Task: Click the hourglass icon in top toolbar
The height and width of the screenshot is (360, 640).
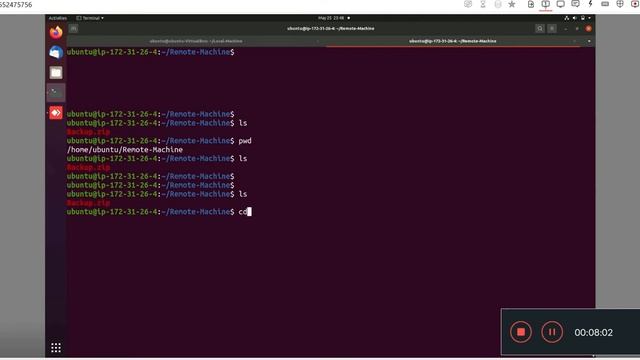Action: pos(483,4)
